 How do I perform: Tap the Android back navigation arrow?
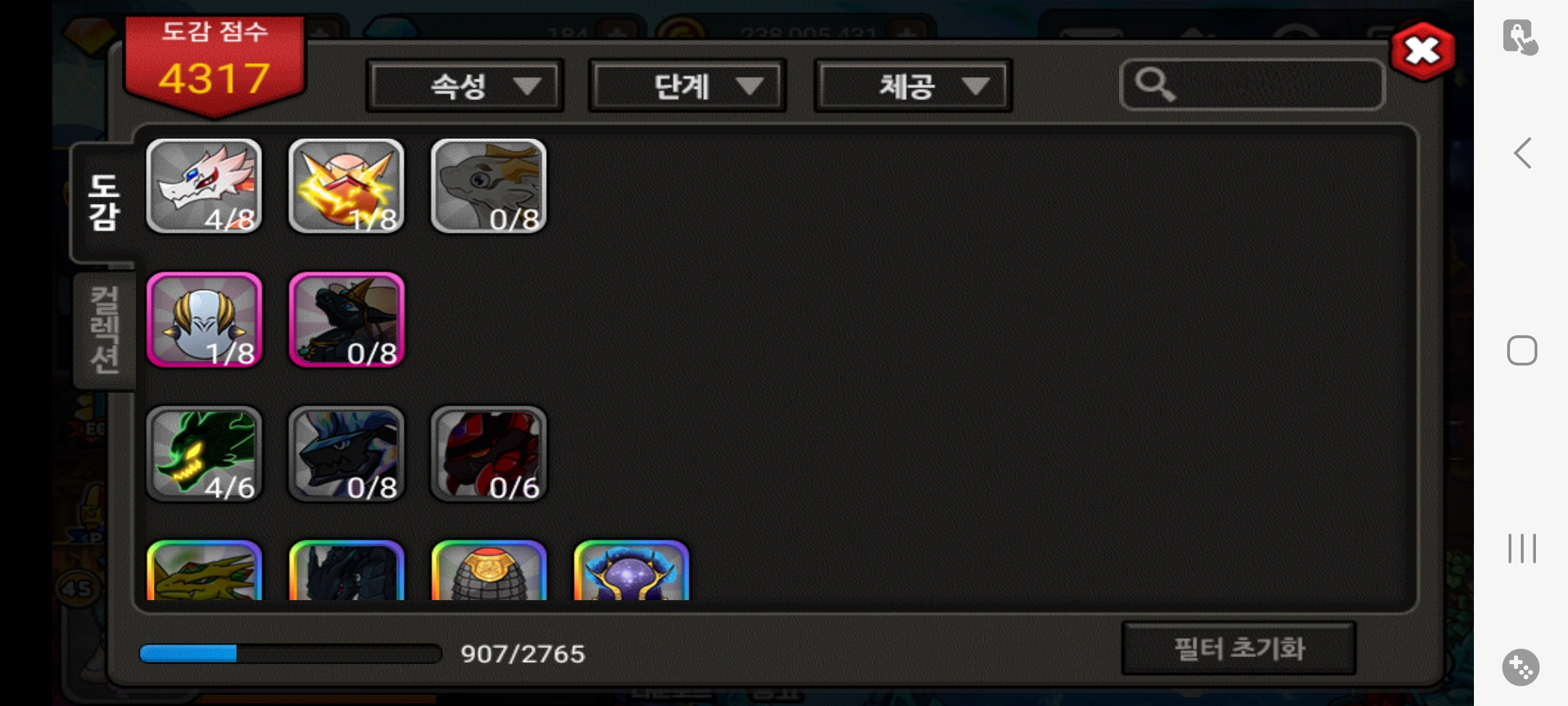point(1522,153)
